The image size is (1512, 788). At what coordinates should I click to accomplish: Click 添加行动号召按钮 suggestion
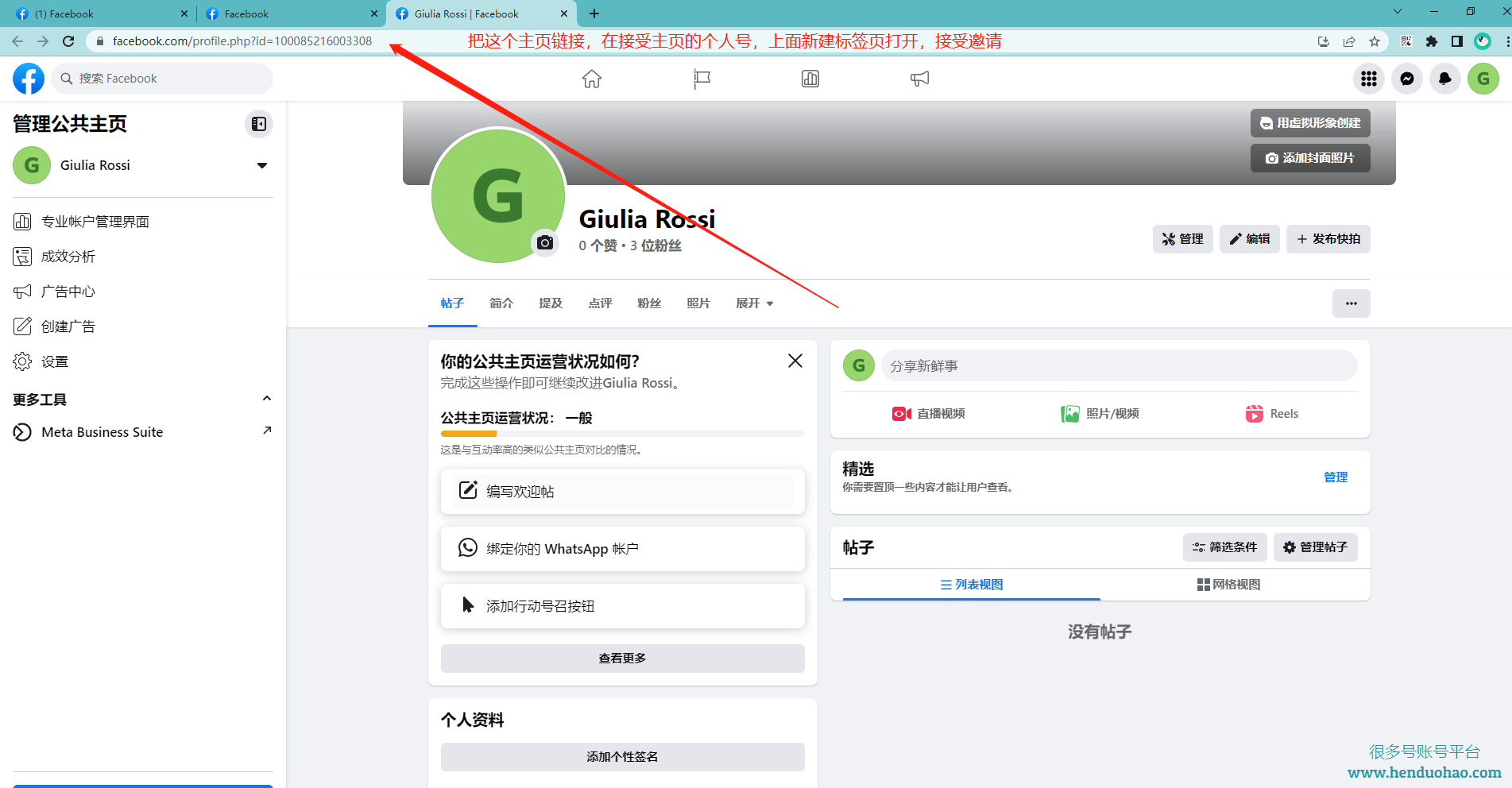tap(623, 606)
